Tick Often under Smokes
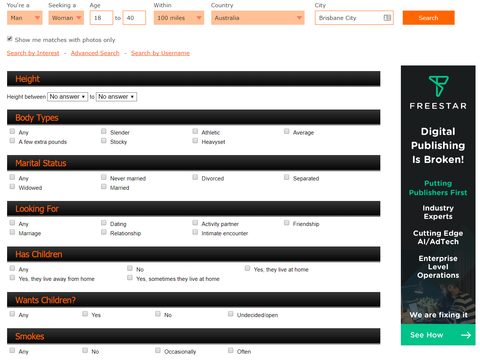 tap(230, 350)
